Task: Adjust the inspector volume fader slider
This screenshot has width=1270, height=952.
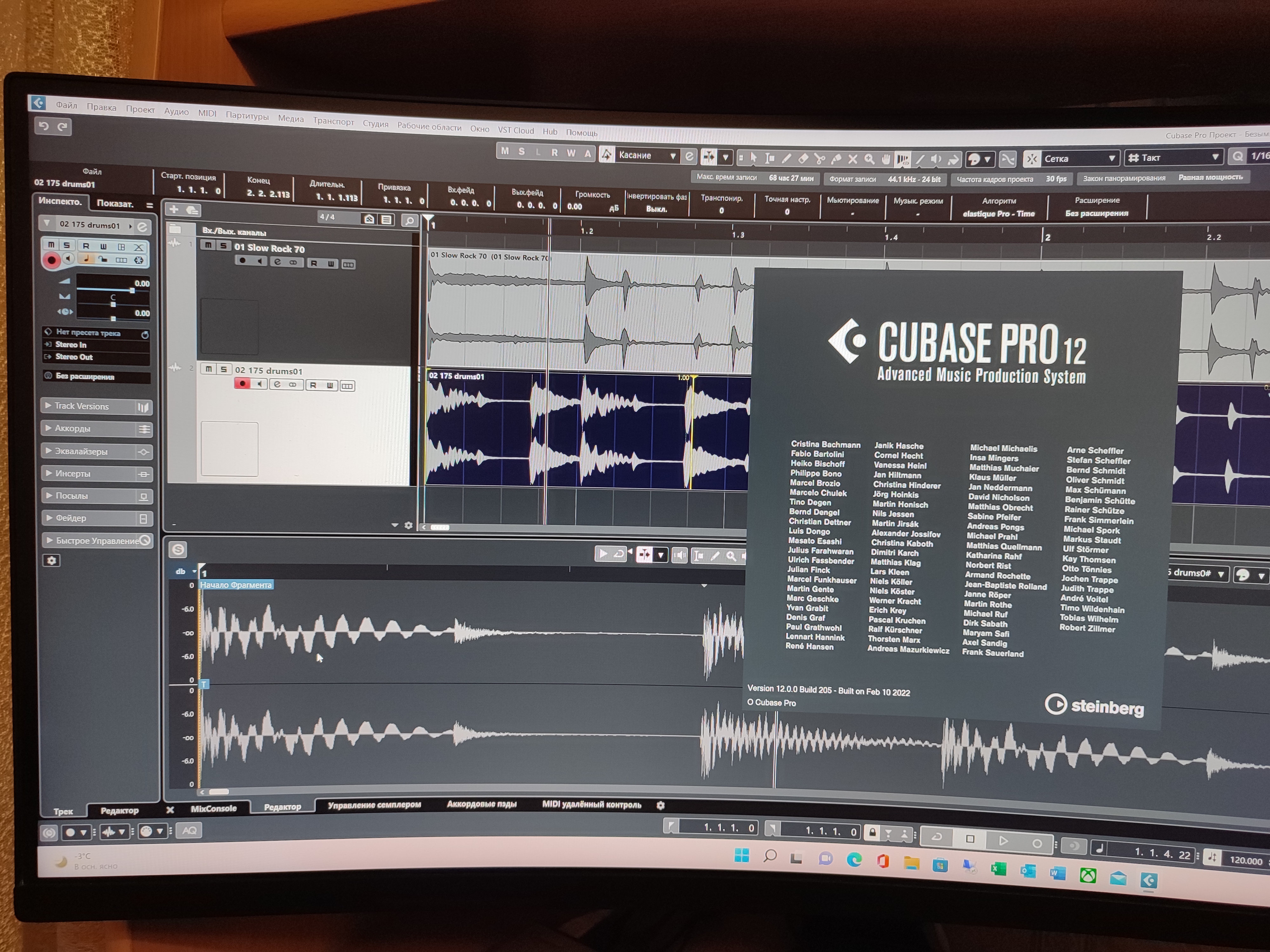Action: (x=132, y=291)
